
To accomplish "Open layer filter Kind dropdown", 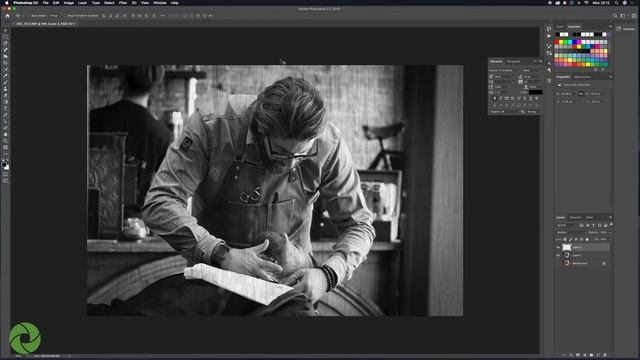I will pyautogui.click(x=567, y=225).
